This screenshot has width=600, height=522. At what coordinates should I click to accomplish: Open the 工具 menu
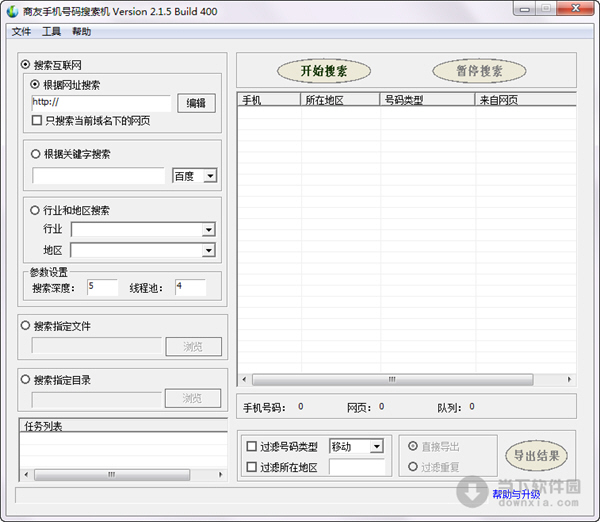point(51,32)
